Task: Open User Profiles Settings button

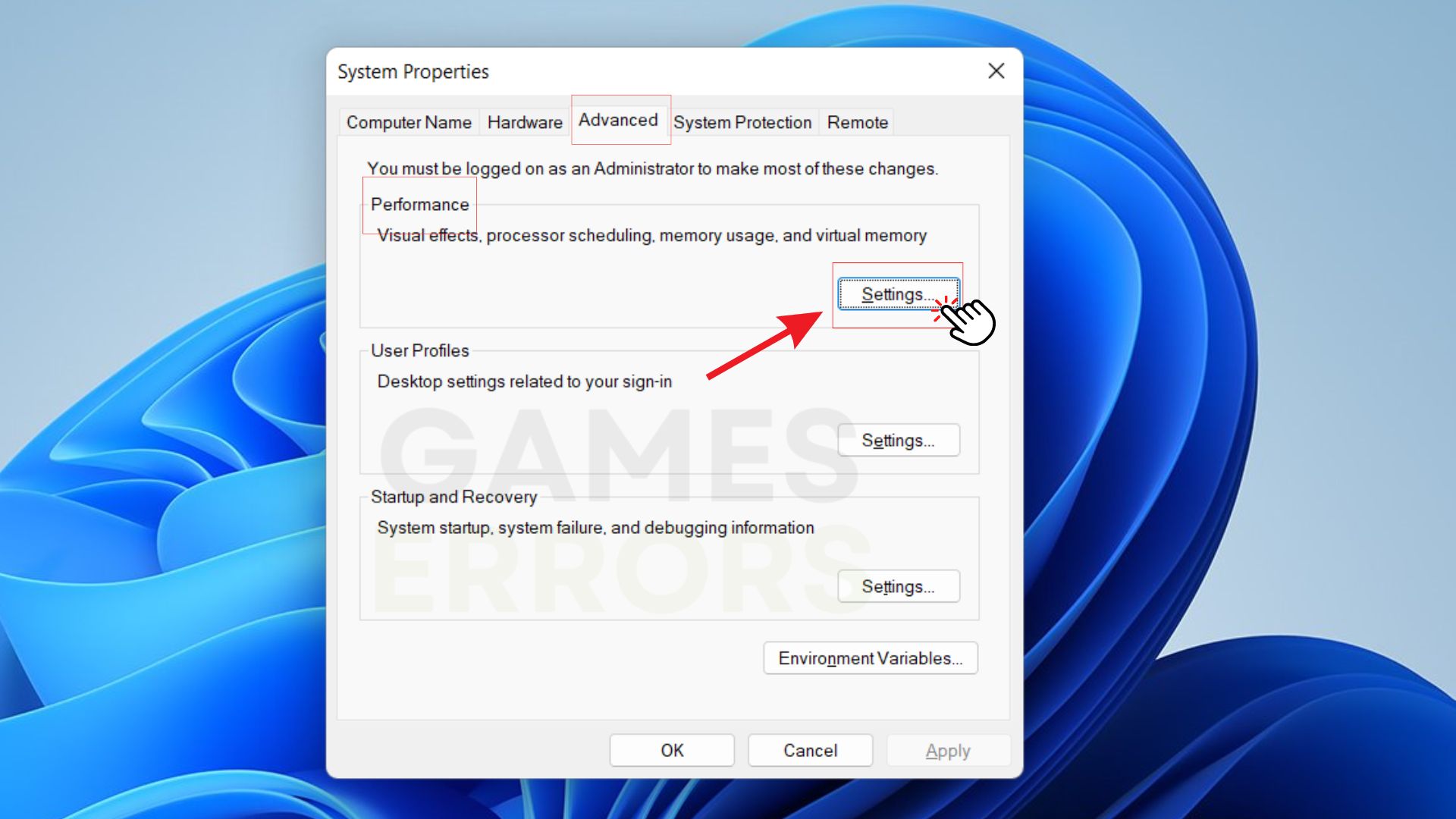Action: coord(898,441)
